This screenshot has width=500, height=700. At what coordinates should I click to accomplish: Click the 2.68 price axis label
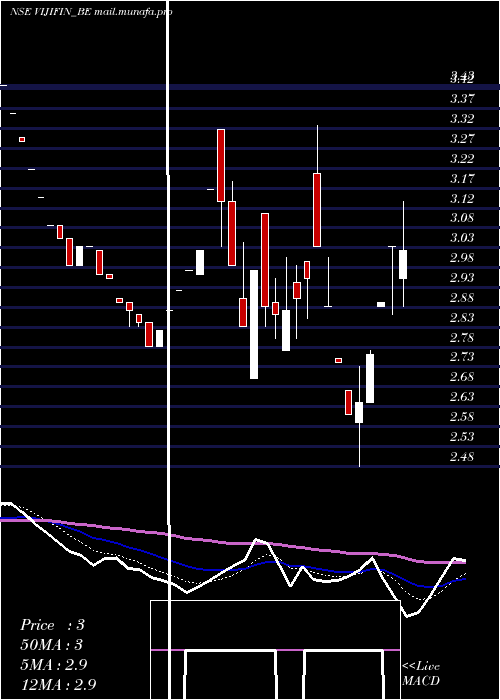coord(462,377)
